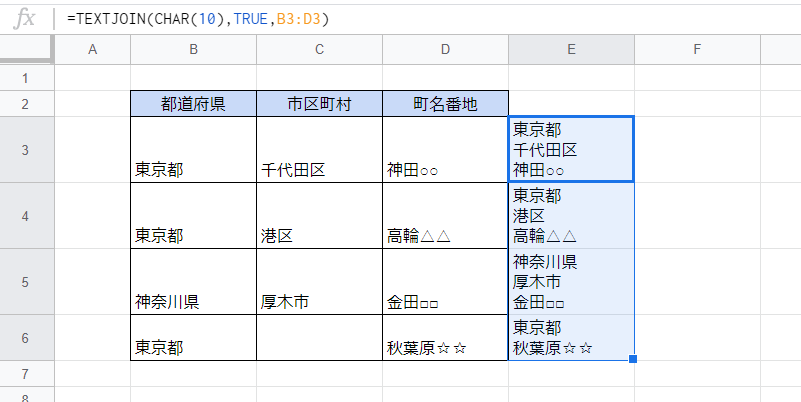Click the 町名番地 header cell
The image size is (801, 402).
(x=445, y=104)
